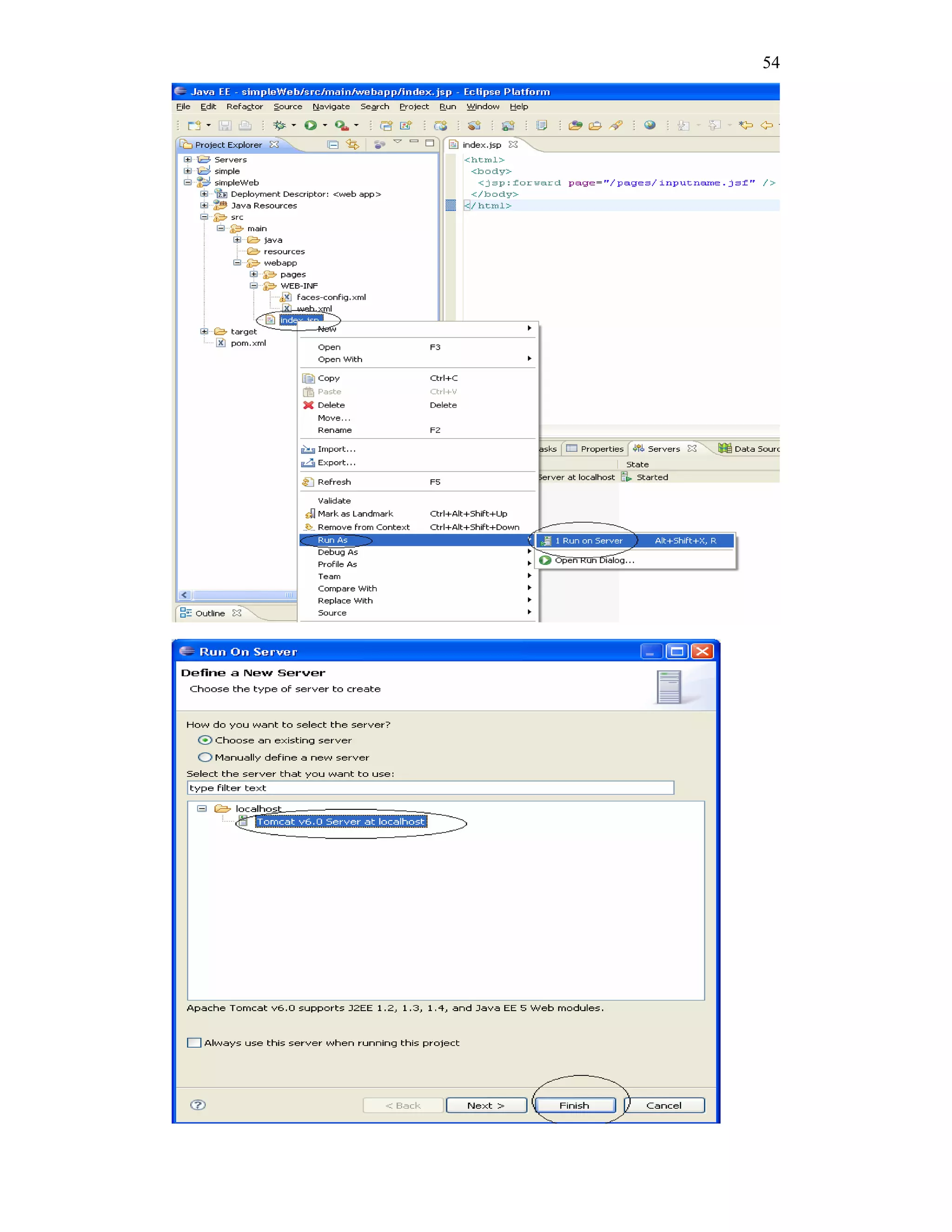The height and width of the screenshot is (1232, 952).
Task: Open the Run dropdown arrow
Action: click(325, 125)
